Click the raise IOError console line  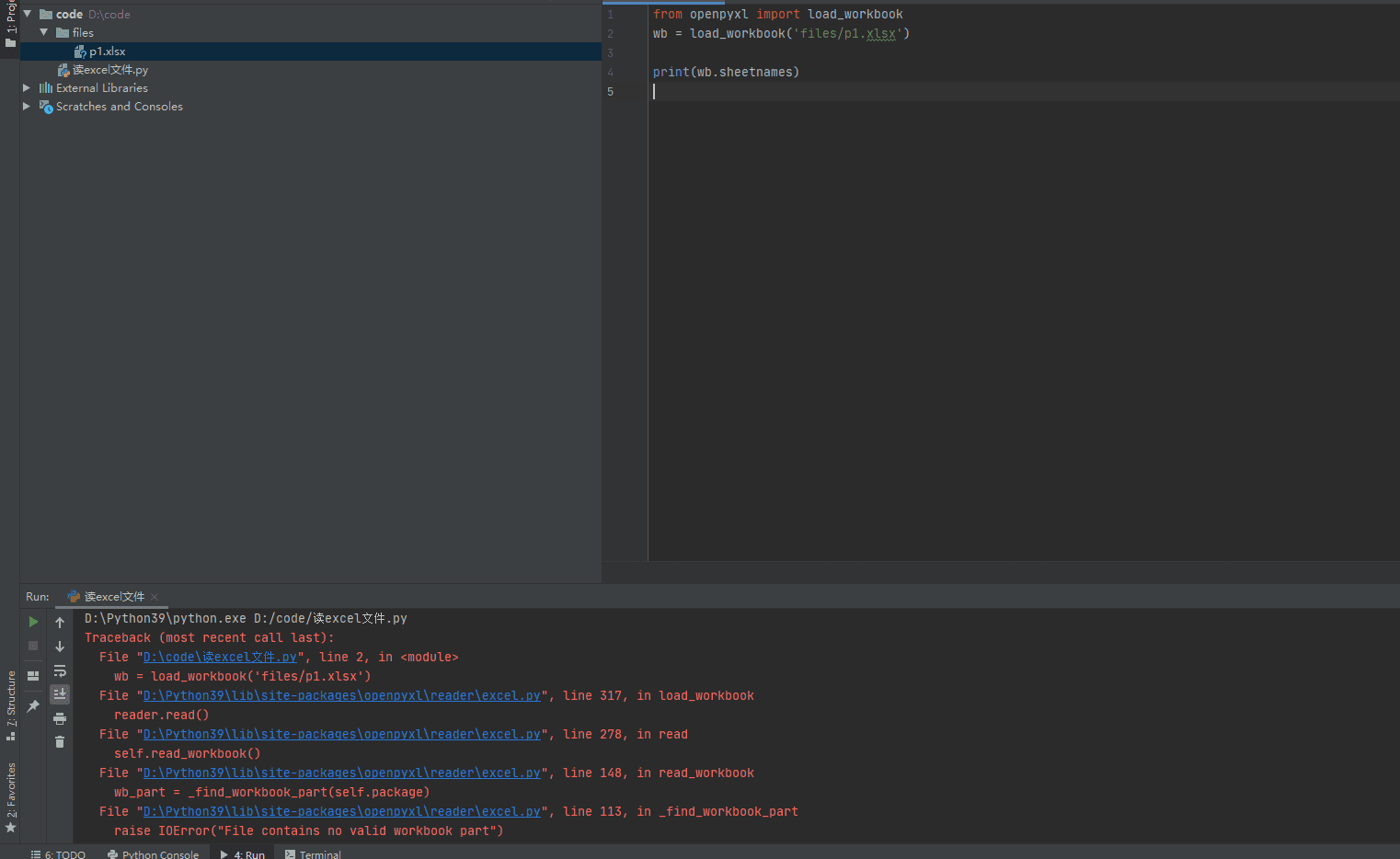pyautogui.click(x=309, y=830)
